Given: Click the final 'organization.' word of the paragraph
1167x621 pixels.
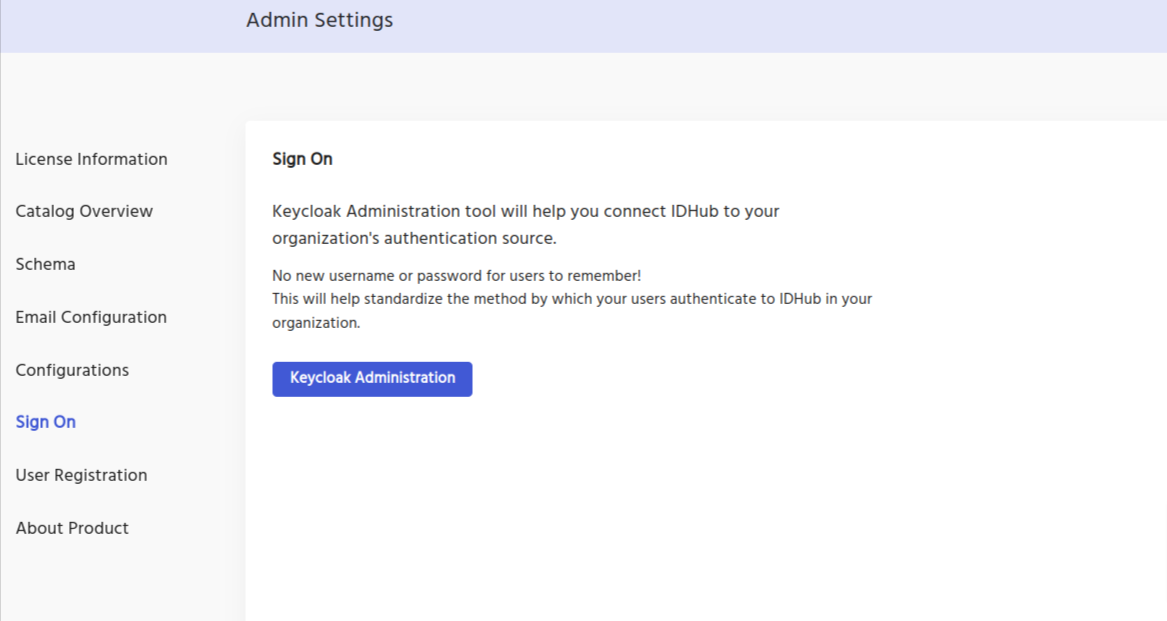Looking at the screenshot, I should [316, 323].
